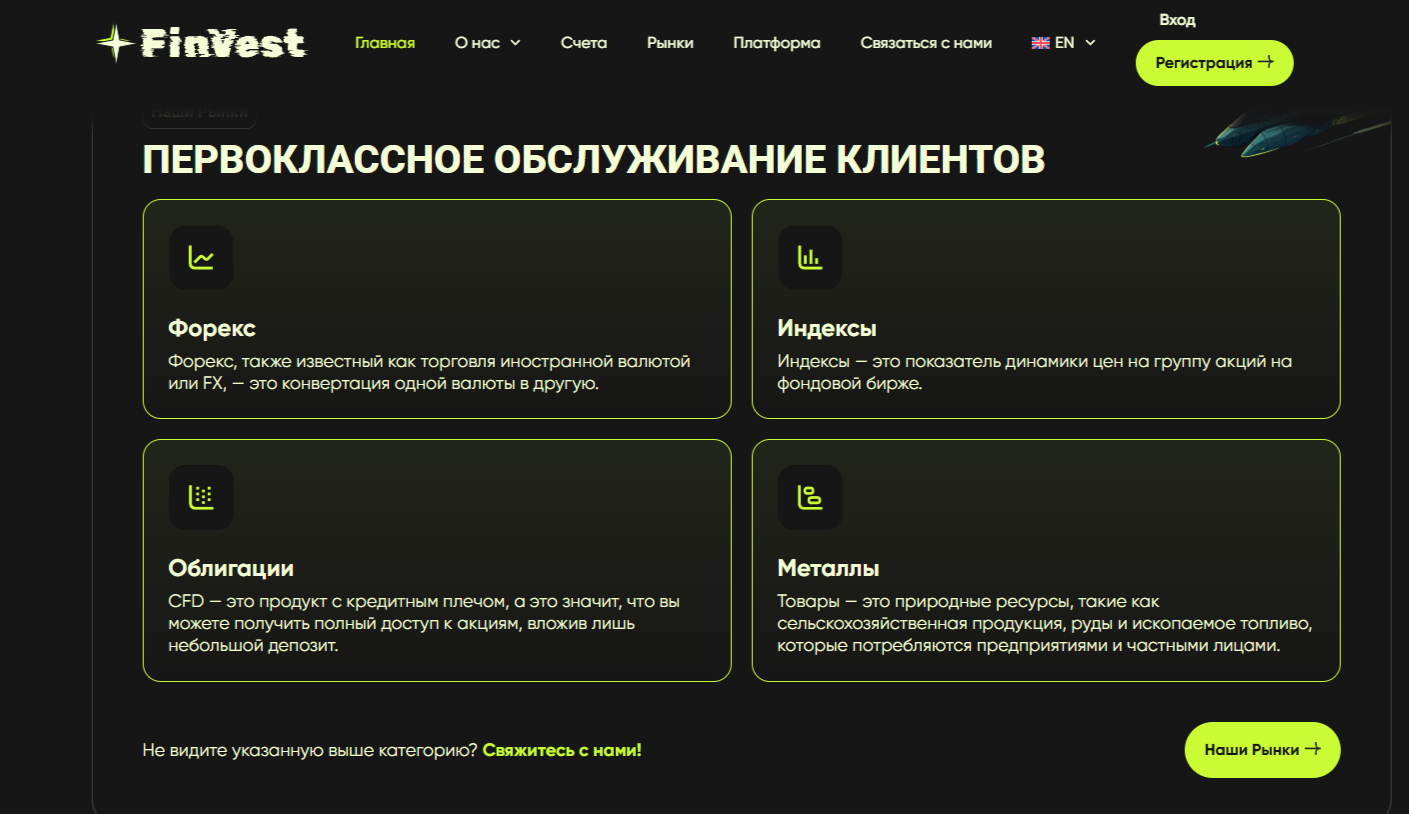Click the chevron next to О нас
The width and height of the screenshot is (1409, 814).
point(515,43)
